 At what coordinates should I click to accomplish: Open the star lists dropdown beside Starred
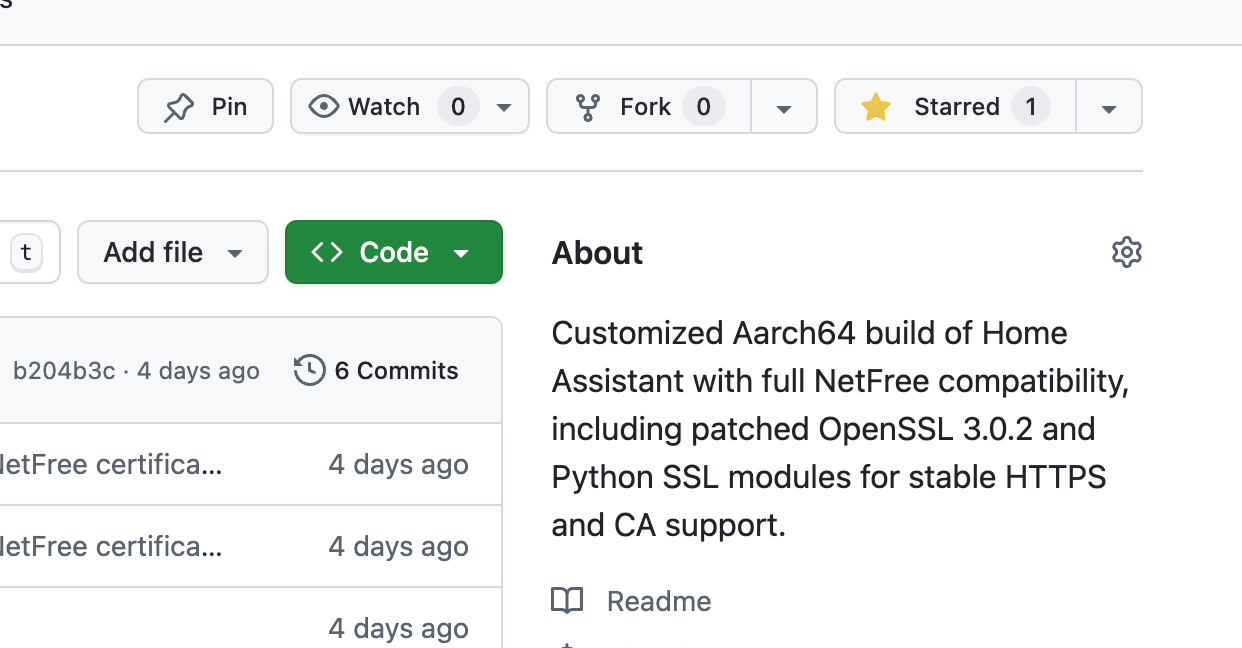pos(1108,107)
